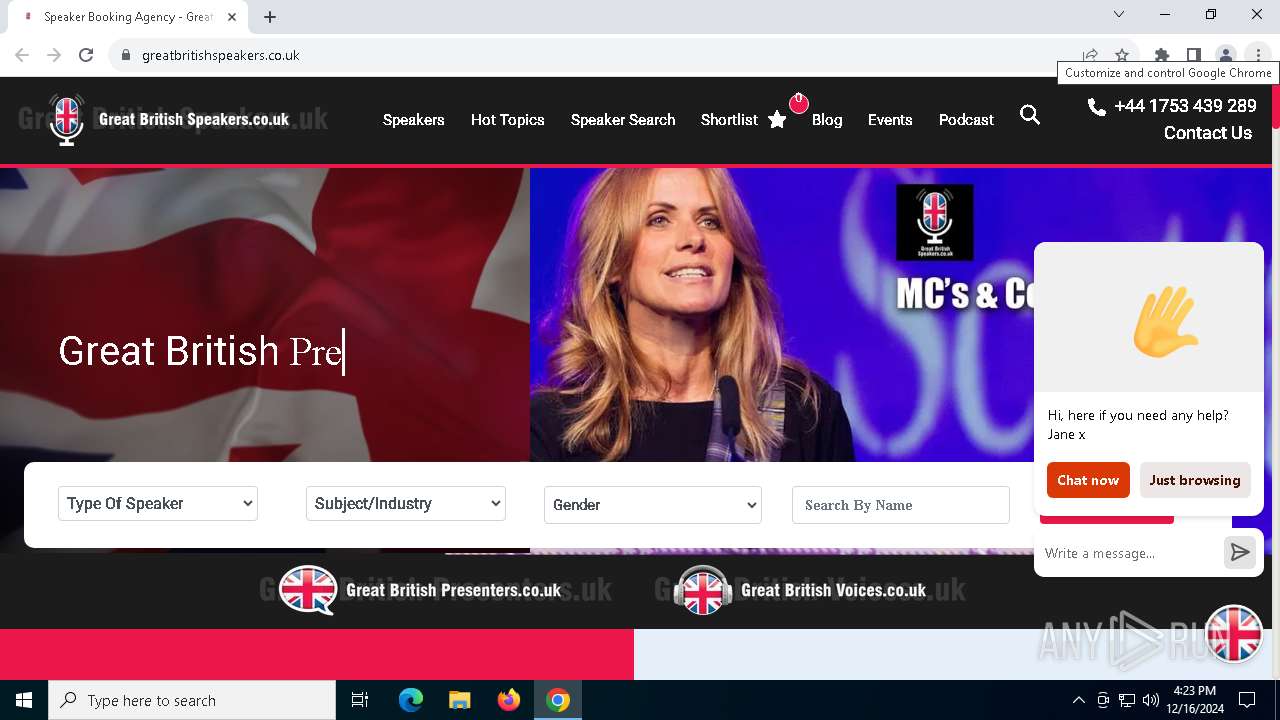Expand the Subject/Industry dropdown
The image size is (1280, 720).
point(406,504)
